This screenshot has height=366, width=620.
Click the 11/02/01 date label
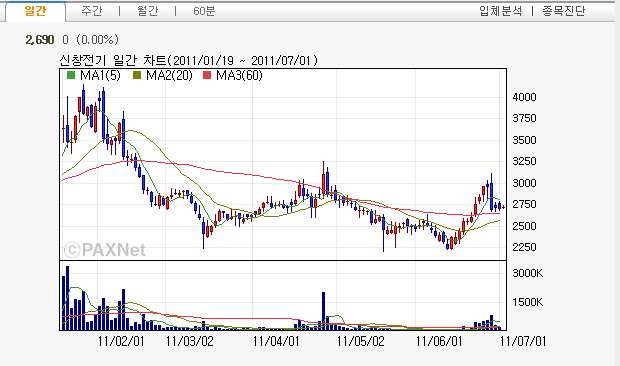(x=121, y=341)
